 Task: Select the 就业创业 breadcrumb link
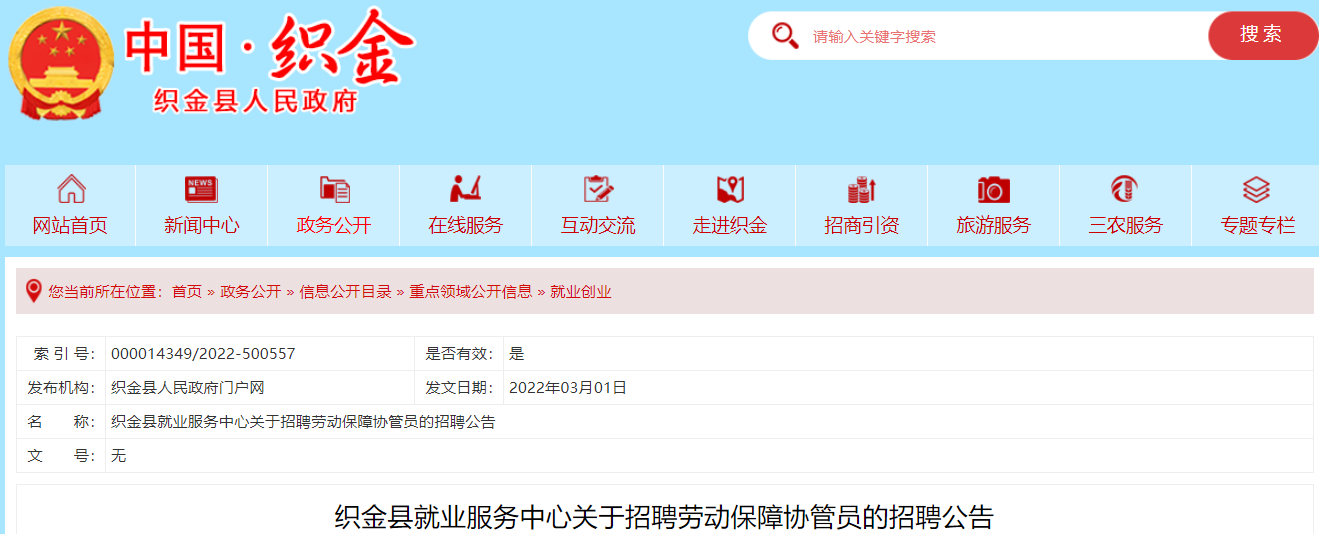581,292
